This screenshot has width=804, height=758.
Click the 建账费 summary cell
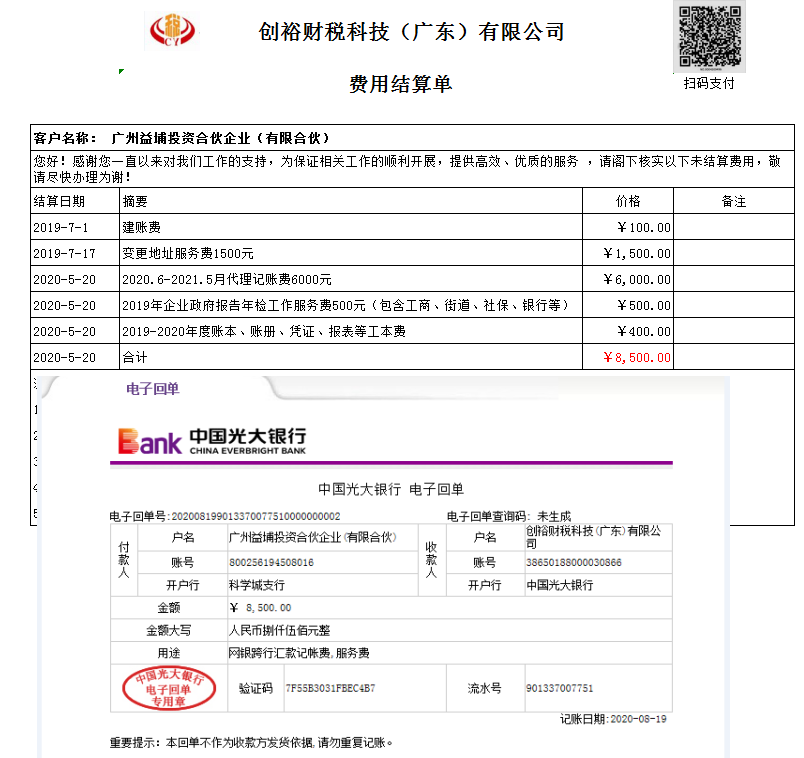tap(351, 227)
